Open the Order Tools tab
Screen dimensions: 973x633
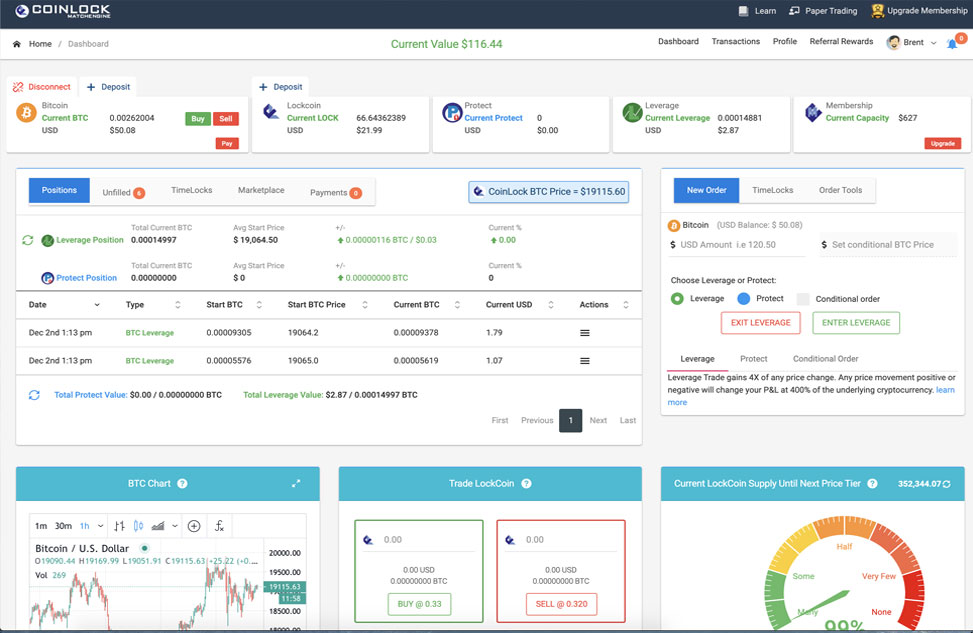click(x=840, y=191)
